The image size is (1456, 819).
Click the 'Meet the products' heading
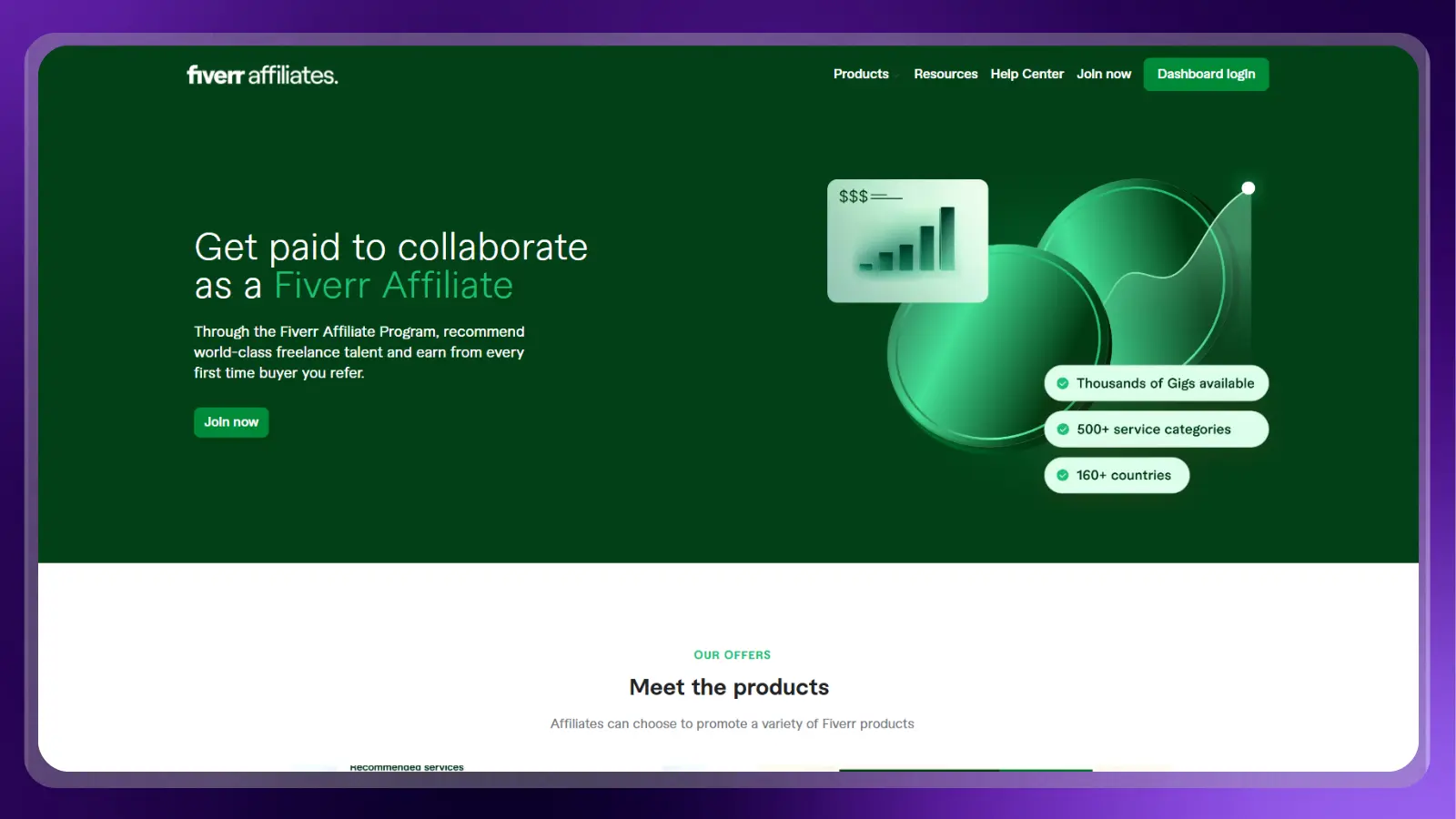(729, 687)
